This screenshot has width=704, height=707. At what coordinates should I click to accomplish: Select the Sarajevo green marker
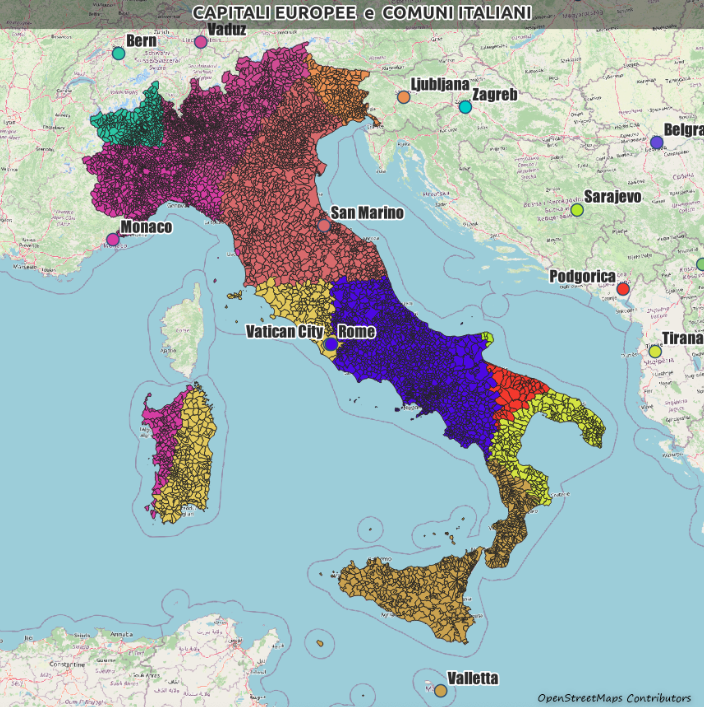577,210
